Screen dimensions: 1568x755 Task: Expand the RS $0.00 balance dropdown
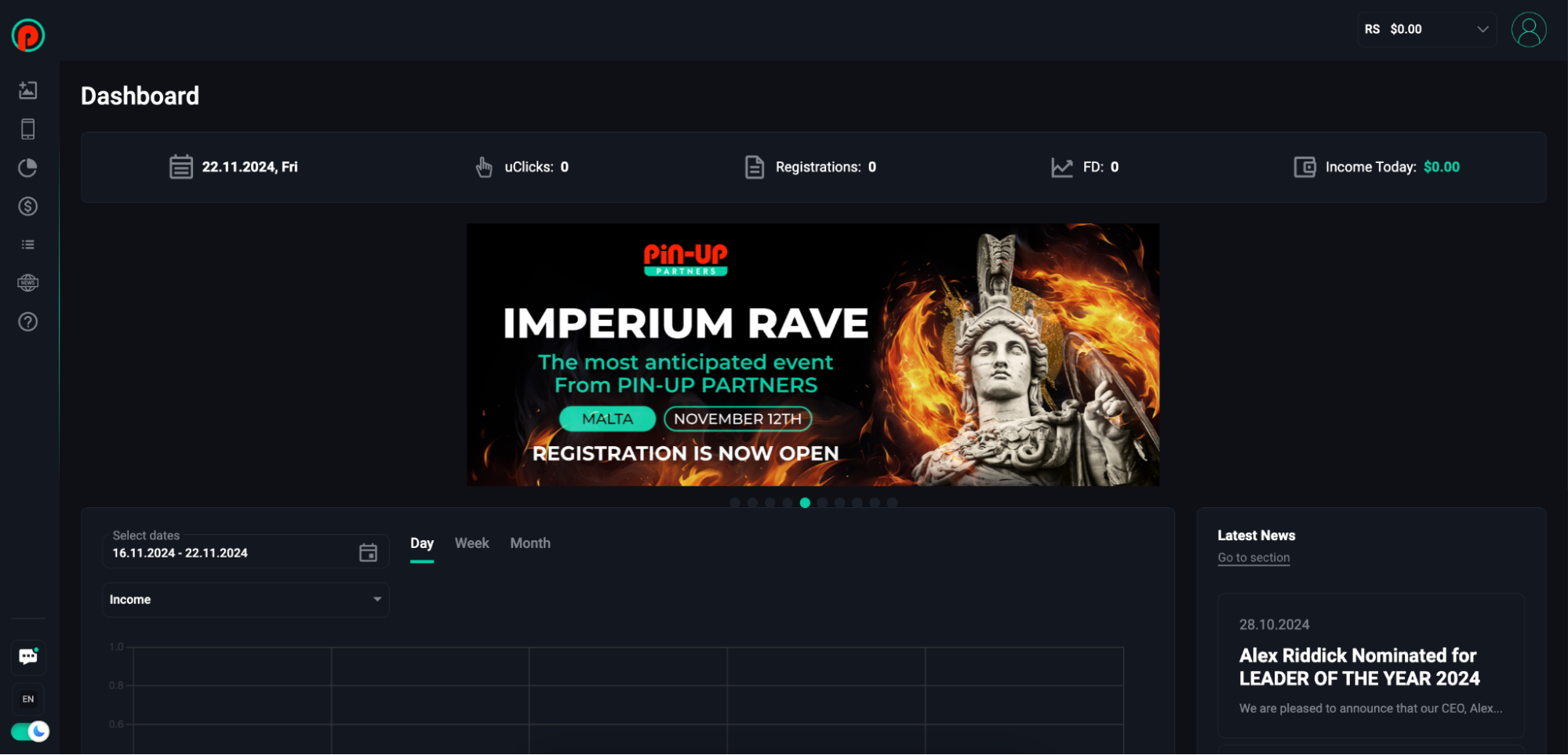coord(1427,30)
